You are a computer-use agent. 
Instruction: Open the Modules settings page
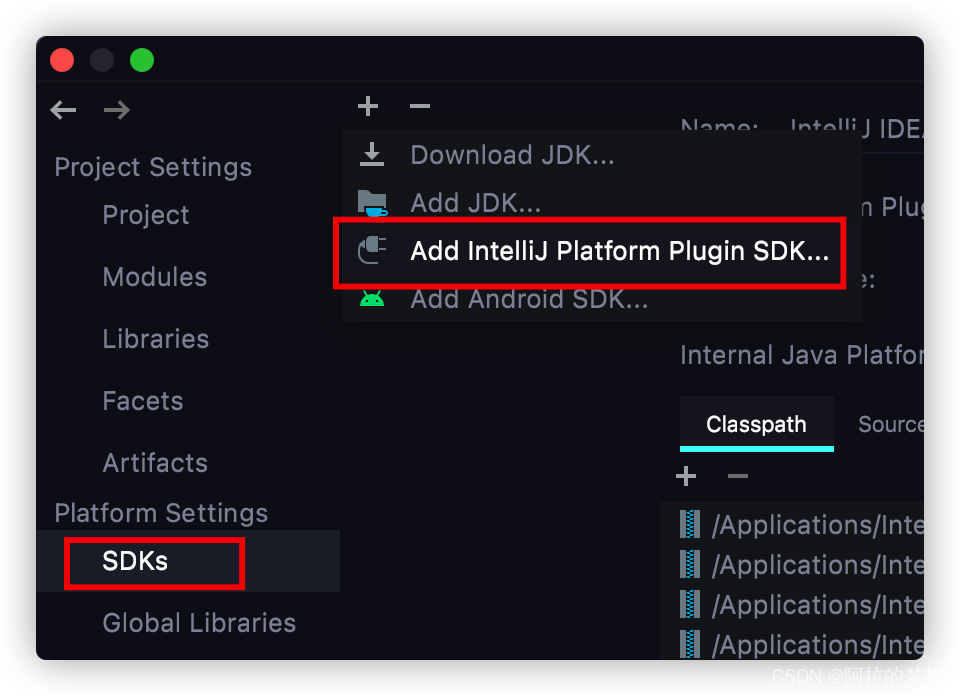[x=155, y=277]
